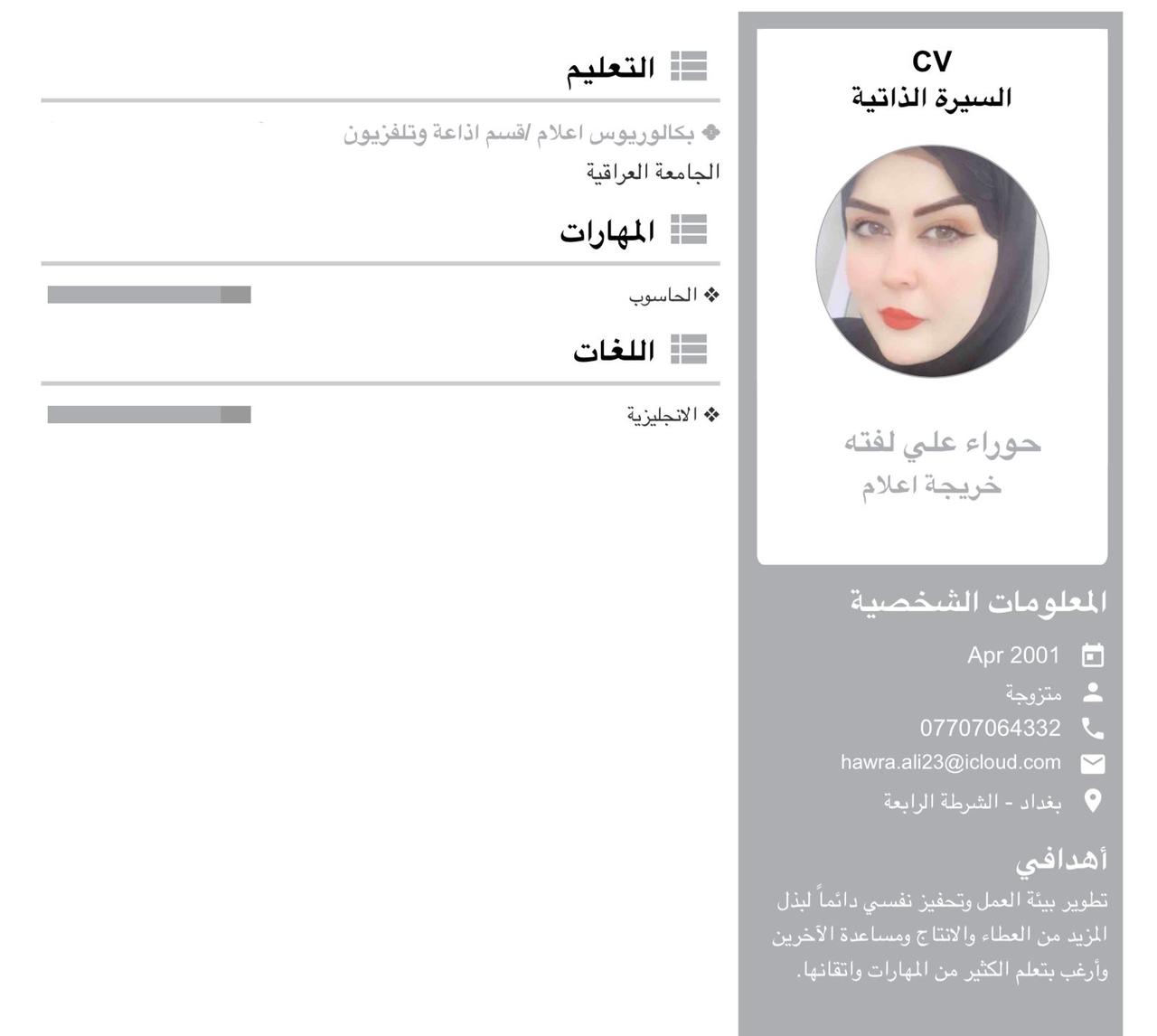Select the name حوراء علي لفته
Screen dimensions: 1157x1036
click(x=943, y=443)
